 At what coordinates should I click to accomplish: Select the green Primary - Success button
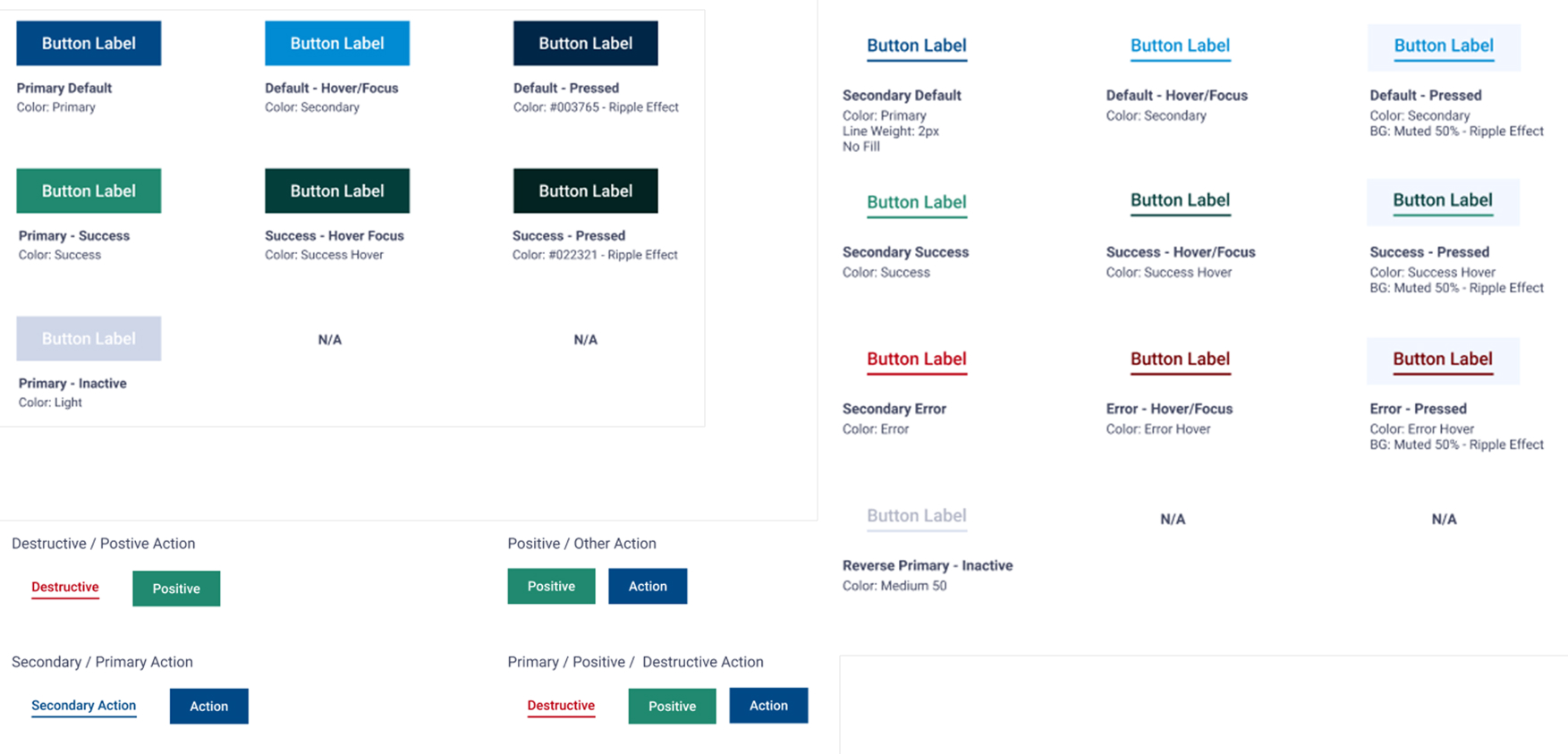point(89,191)
